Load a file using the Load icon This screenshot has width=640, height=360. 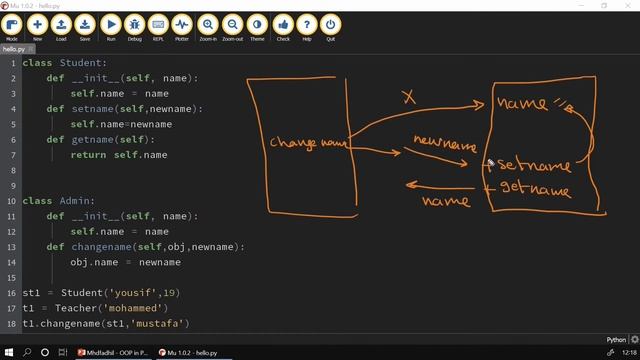point(61,28)
